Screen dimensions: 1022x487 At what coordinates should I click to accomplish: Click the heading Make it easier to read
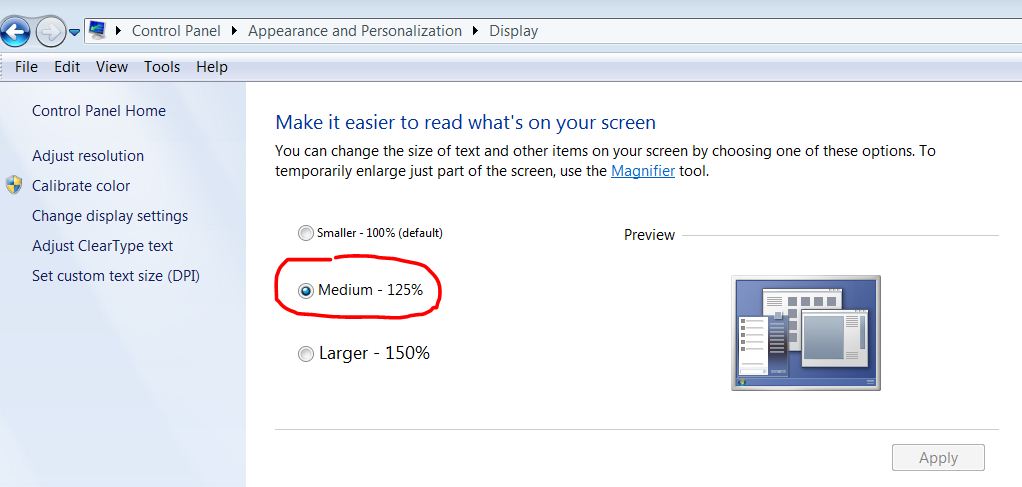[465, 123]
